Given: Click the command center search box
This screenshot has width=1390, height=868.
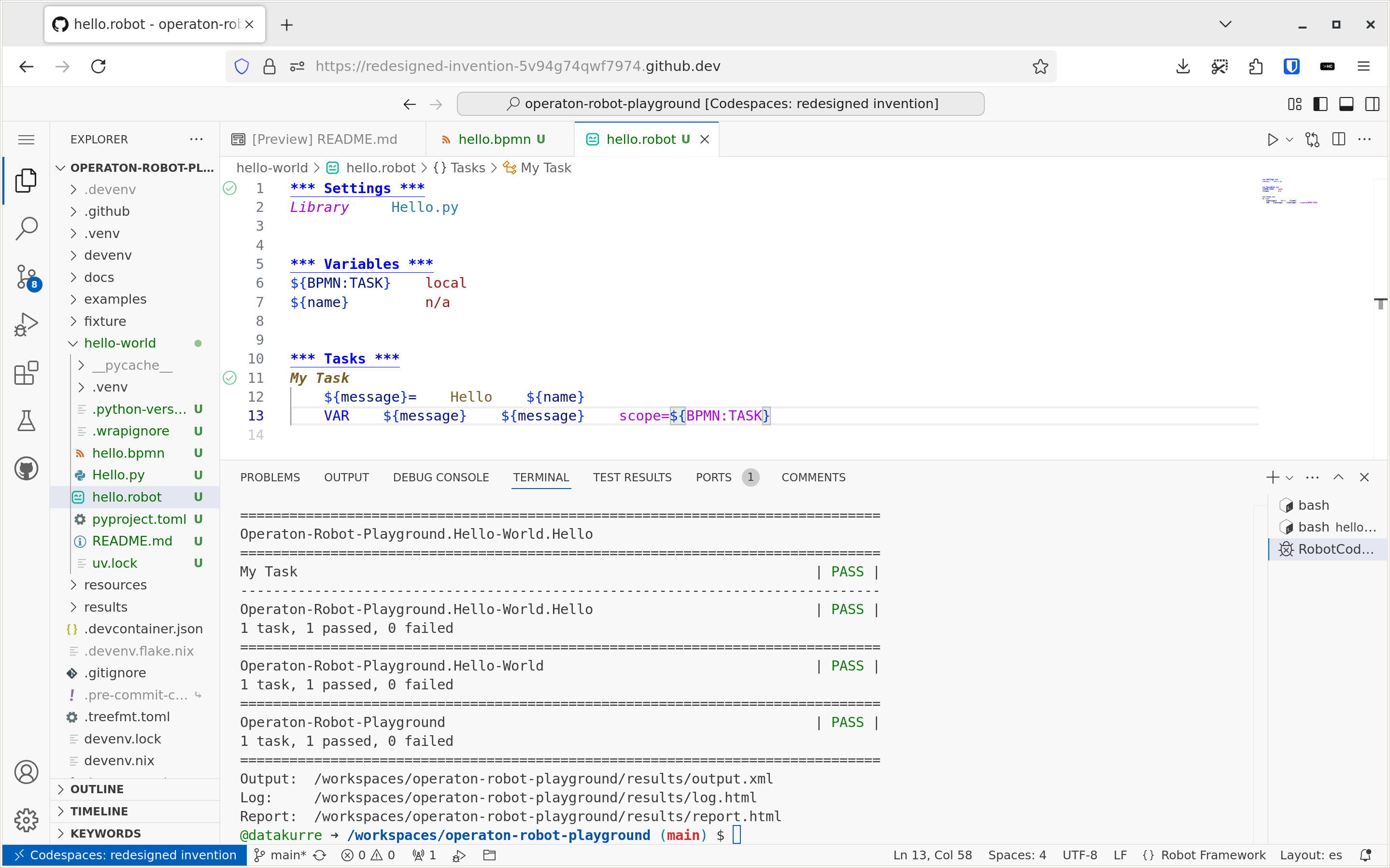Looking at the screenshot, I should point(721,104).
